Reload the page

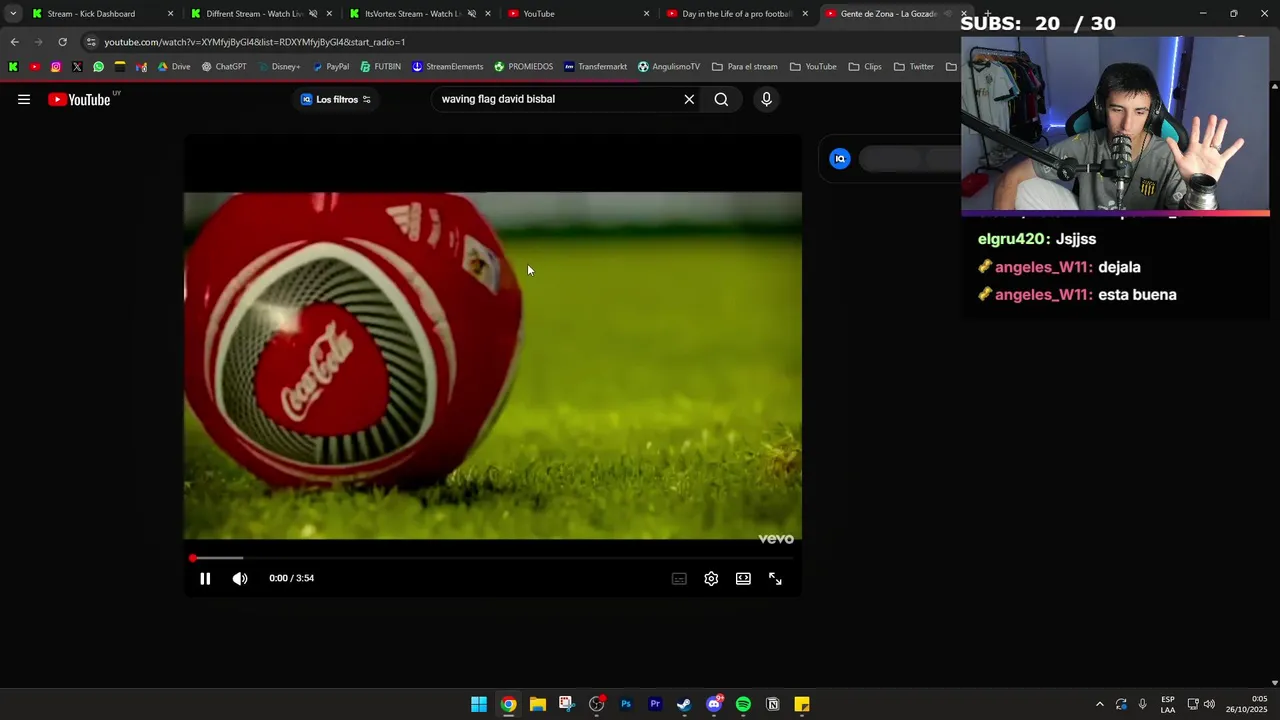tap(62, 42)
